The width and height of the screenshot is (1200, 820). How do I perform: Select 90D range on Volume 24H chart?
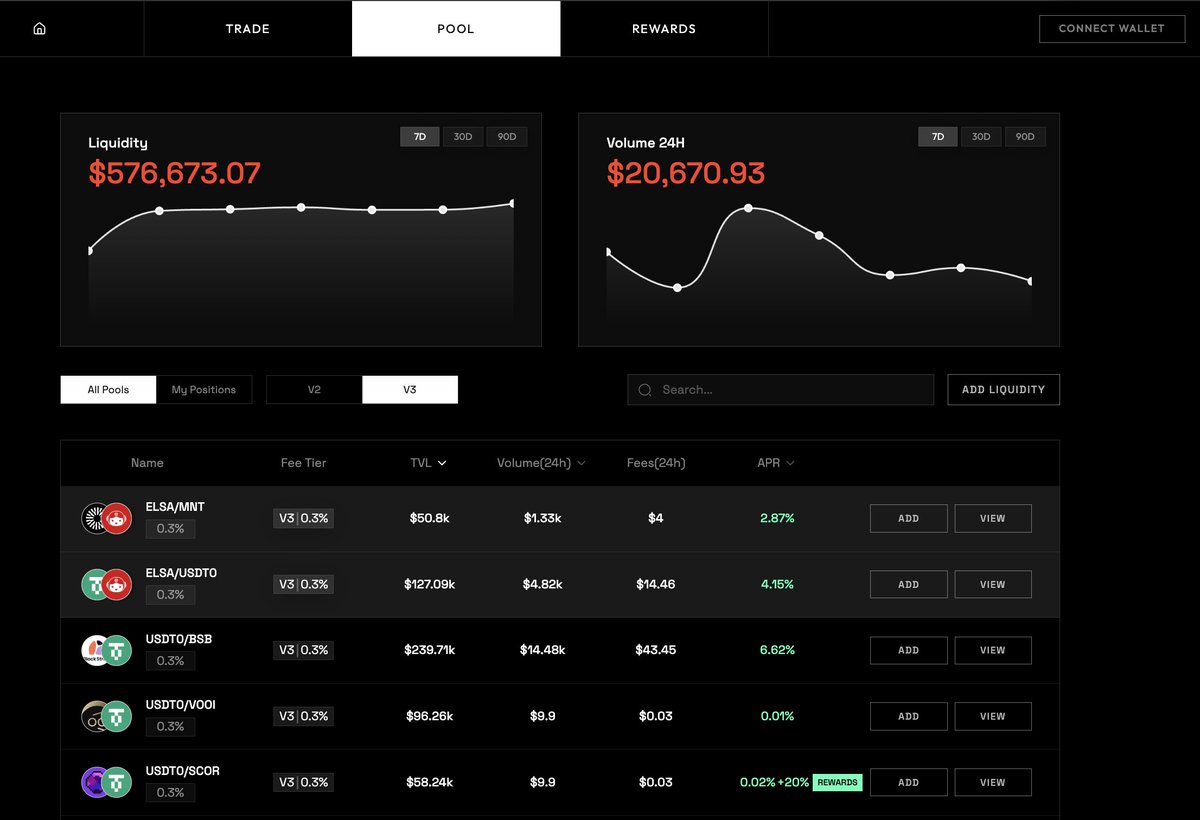click(x=1025, y=136)
